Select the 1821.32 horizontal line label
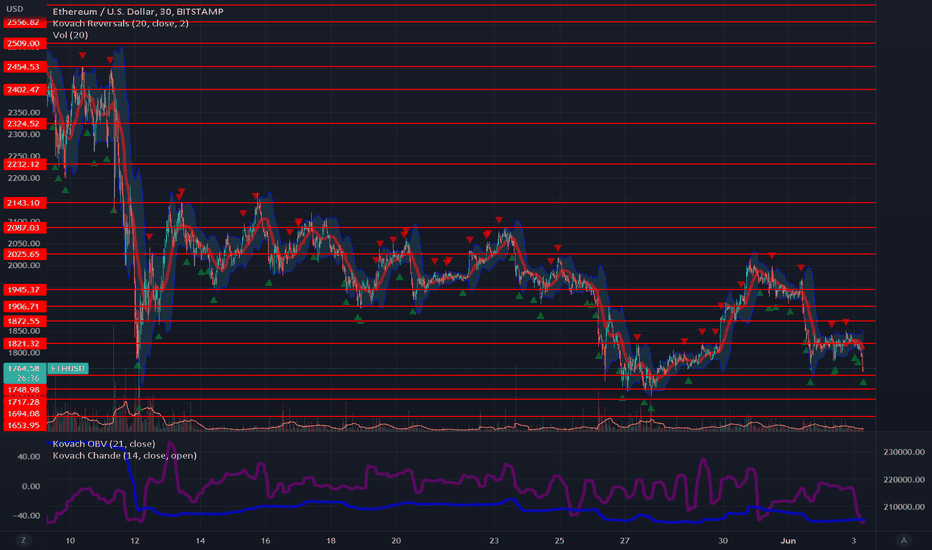The image size is (932, 550). (24, 344)
